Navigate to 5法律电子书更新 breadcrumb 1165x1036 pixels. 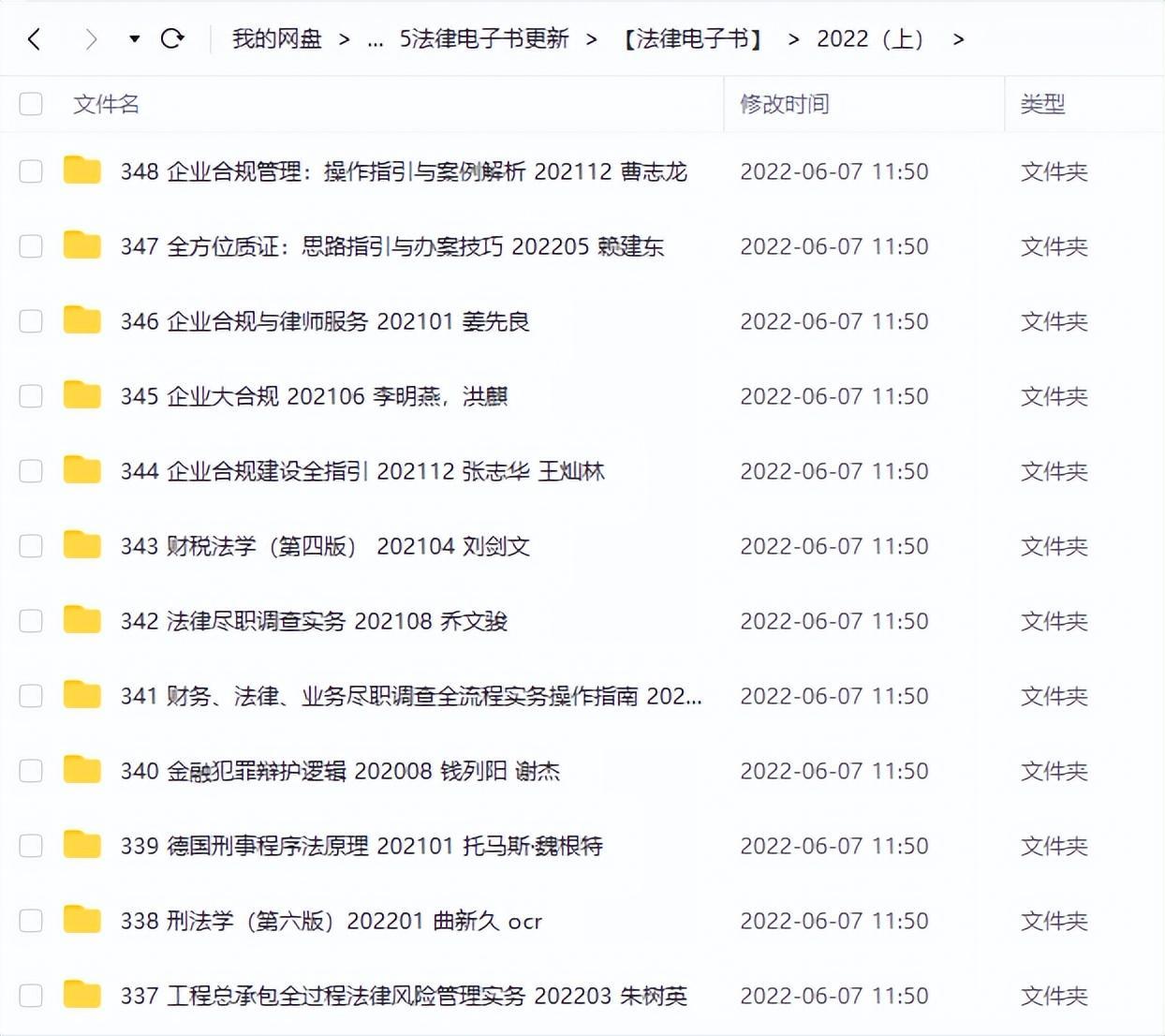pyautogui.click(x=484, y=38)
